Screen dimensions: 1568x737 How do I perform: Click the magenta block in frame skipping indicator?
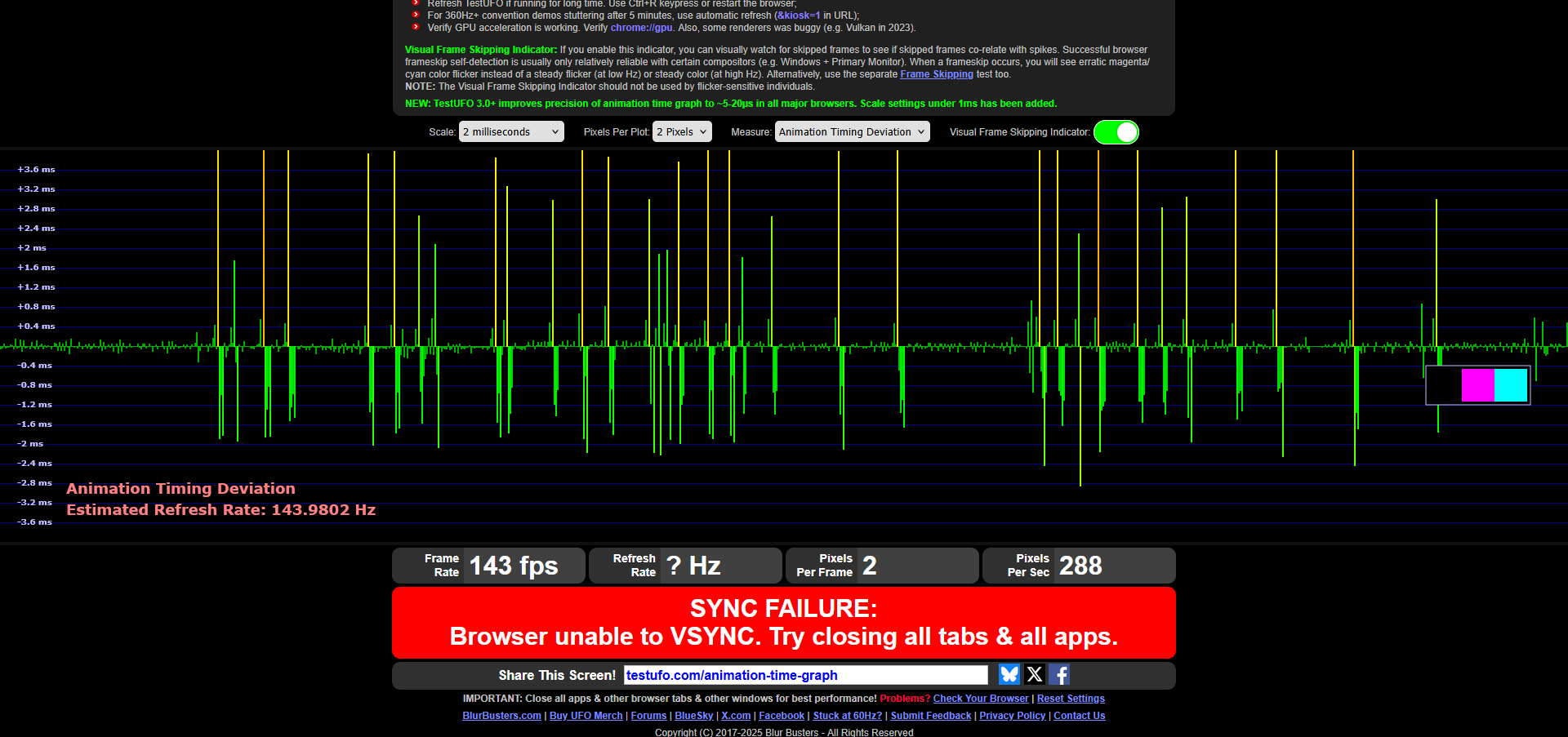click(x=1477, y=385)
